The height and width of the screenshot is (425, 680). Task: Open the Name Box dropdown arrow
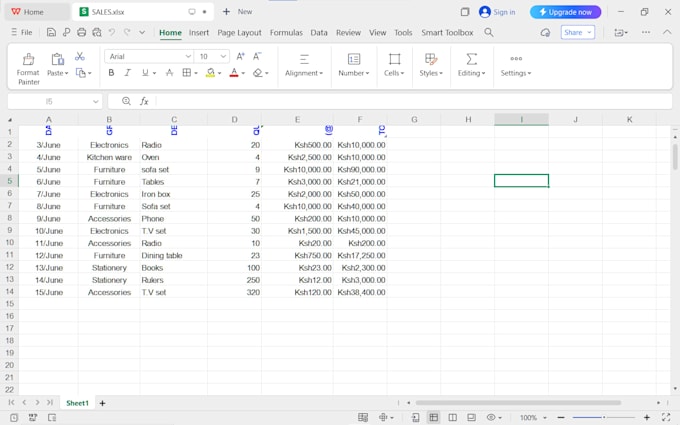point(95,101)
